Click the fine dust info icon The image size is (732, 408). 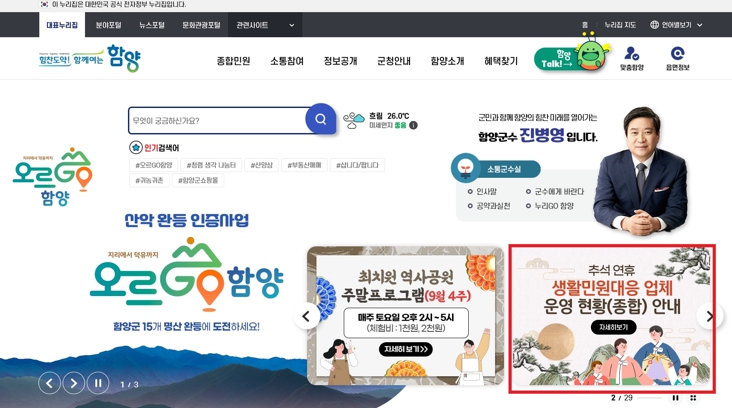click(413, 125)
